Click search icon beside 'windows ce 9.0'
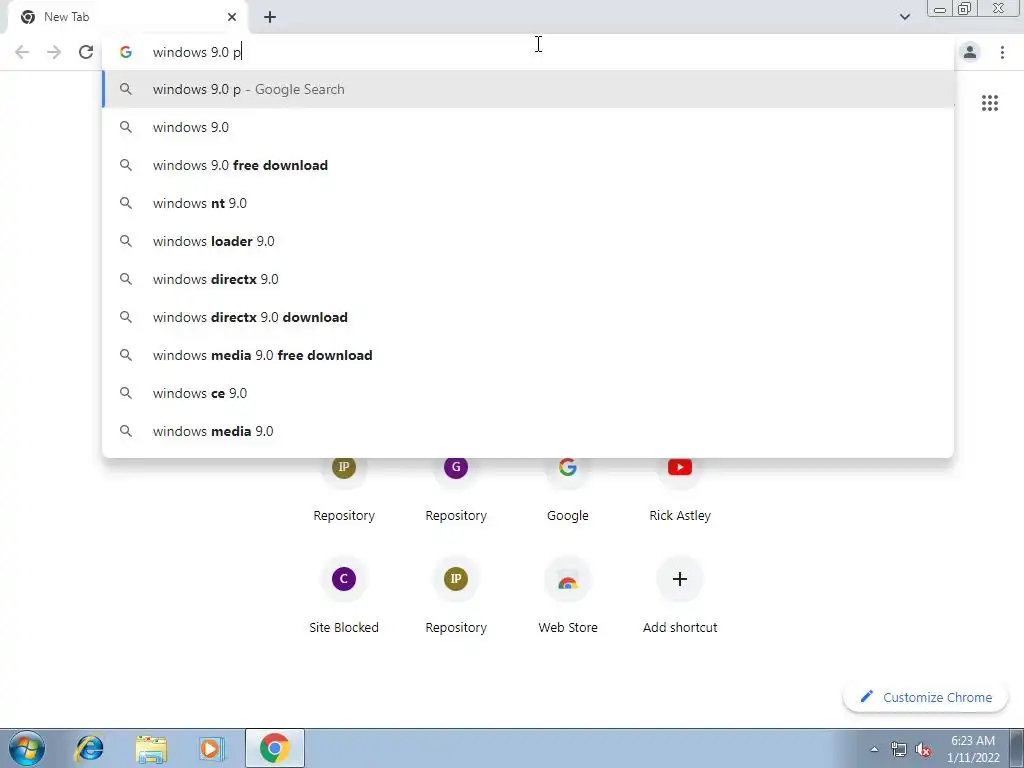Image resolution: width=1024 pixels, height=768 pixels. [x=125, y=393]
